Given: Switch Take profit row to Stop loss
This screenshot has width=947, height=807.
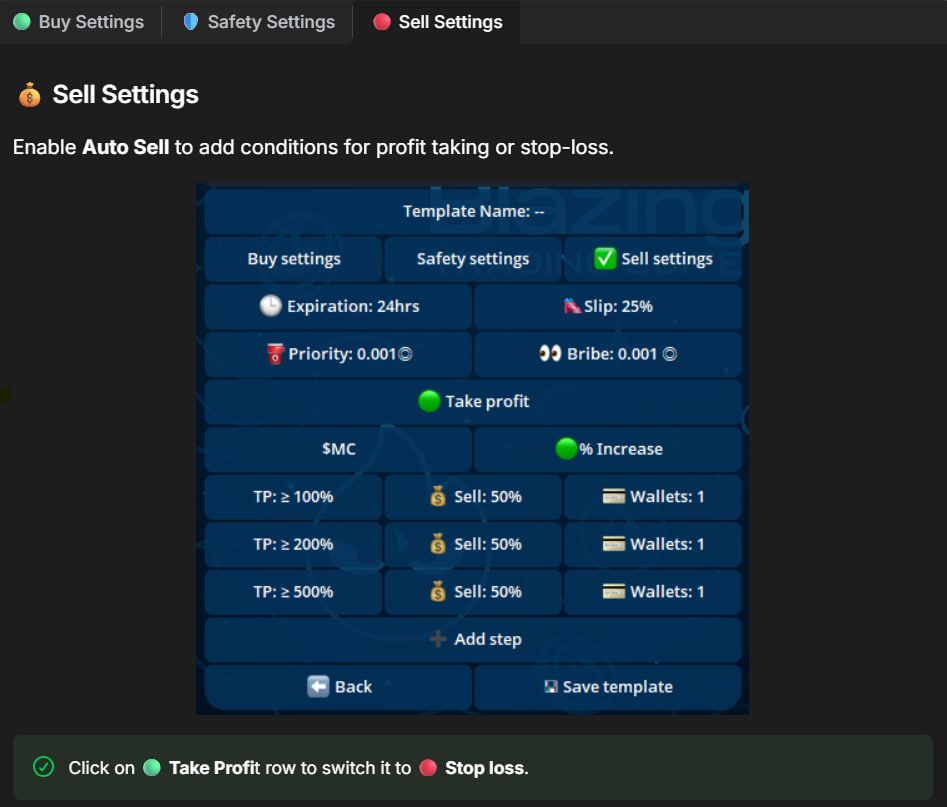Looking at the screenshot, I should pos(473,401).
